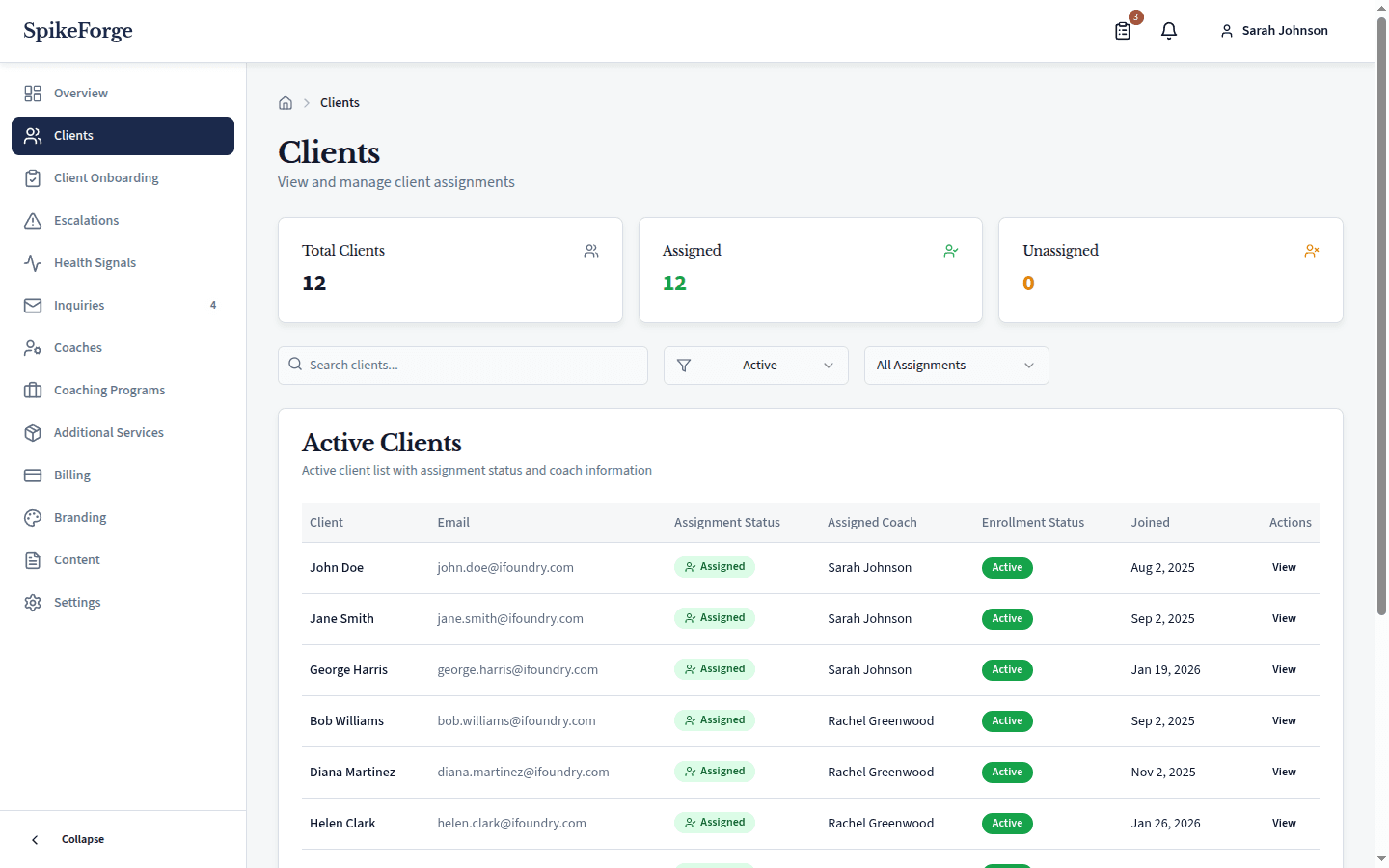Open the All Assignments dropdown
The height and width of the screenshot is (868, 1389).
(956, 365)
